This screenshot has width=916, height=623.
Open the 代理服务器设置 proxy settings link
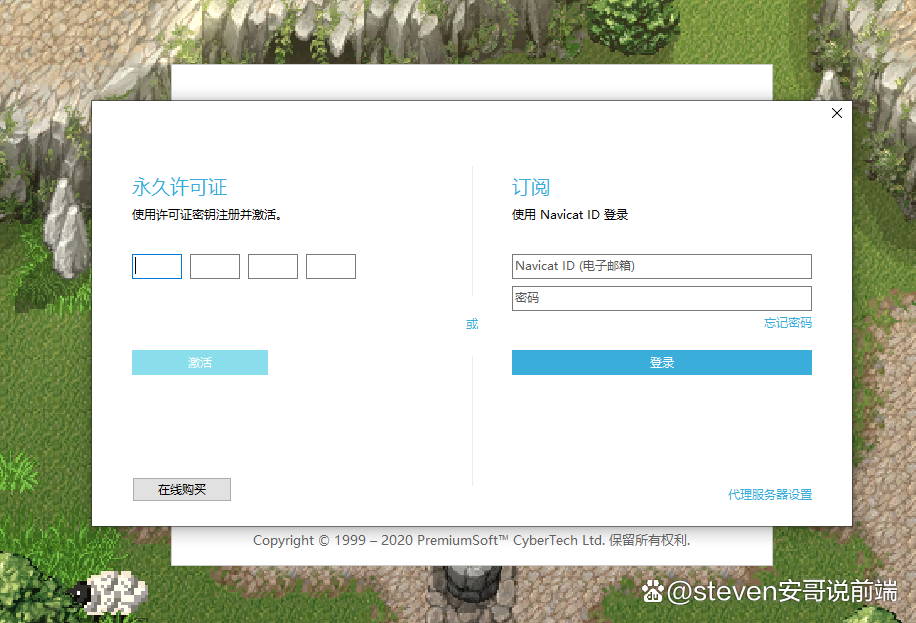coord(770,495)
